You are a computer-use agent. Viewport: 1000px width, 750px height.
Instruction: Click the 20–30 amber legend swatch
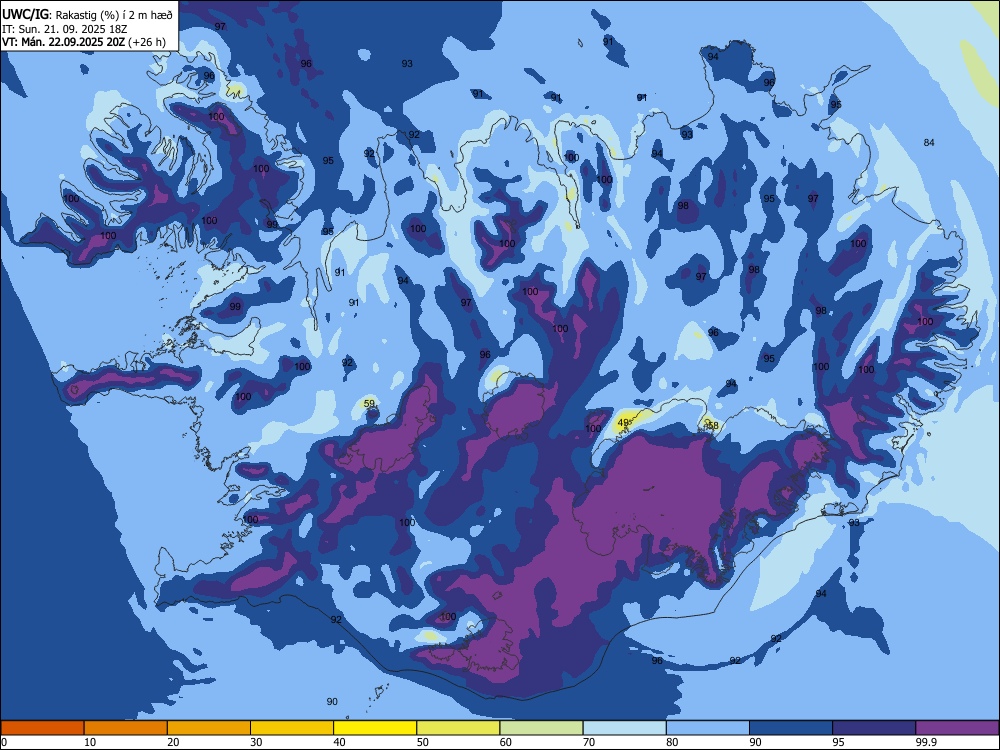coord(209,728)
